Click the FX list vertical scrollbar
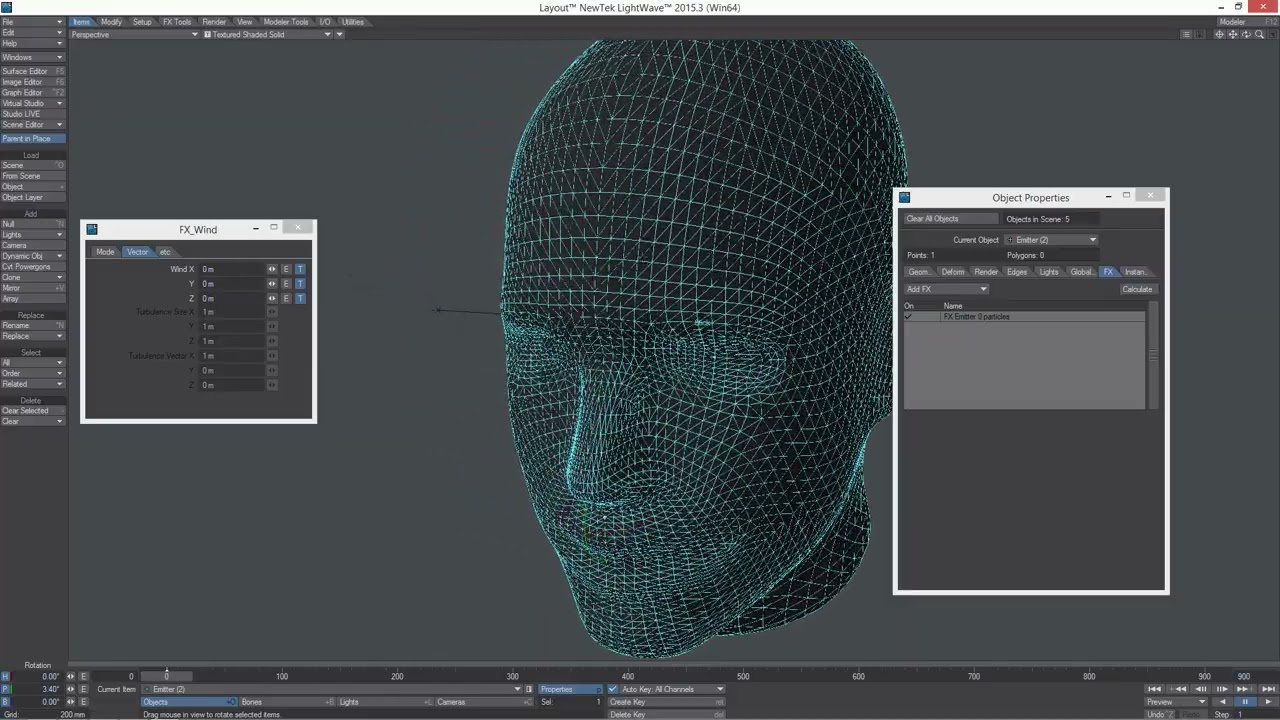 tap(1153, 355)
